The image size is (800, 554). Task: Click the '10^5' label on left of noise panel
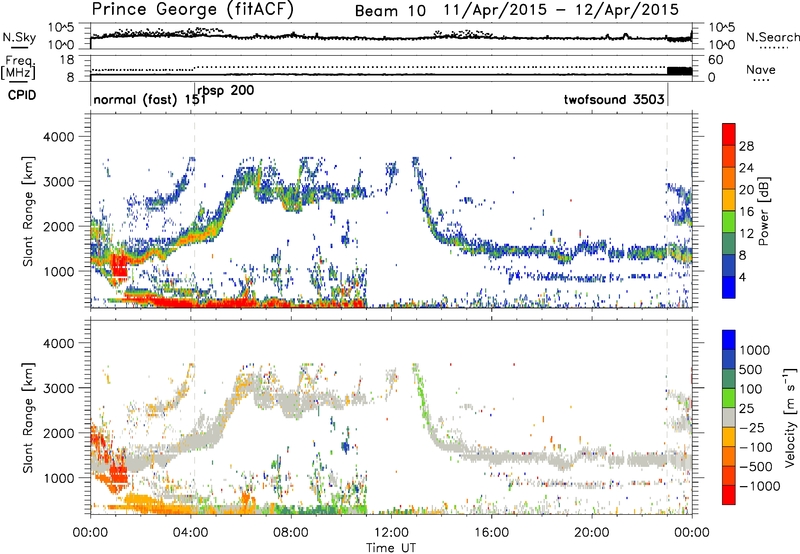(61, 28)
